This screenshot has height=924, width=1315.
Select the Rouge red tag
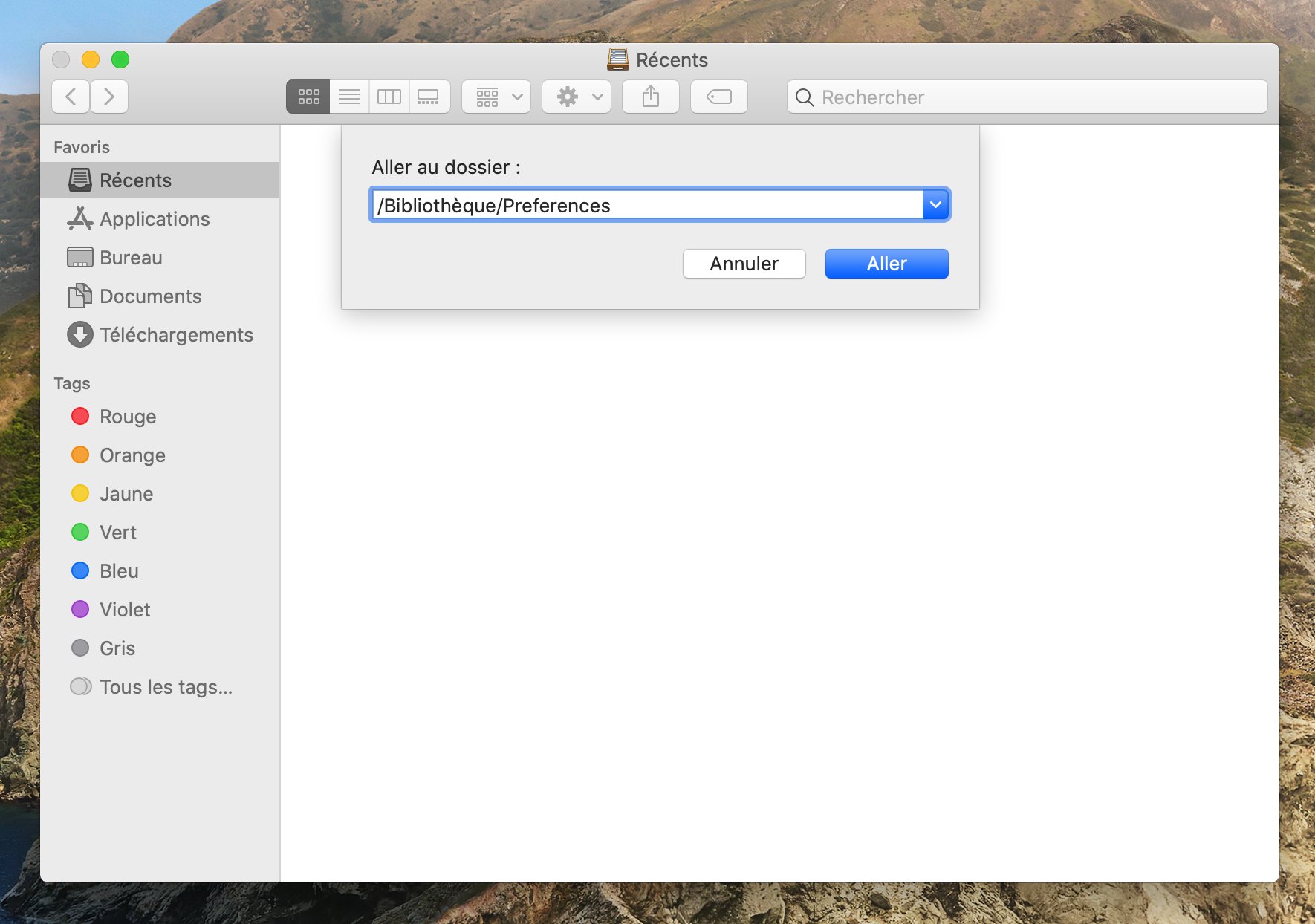coord(80,417)
